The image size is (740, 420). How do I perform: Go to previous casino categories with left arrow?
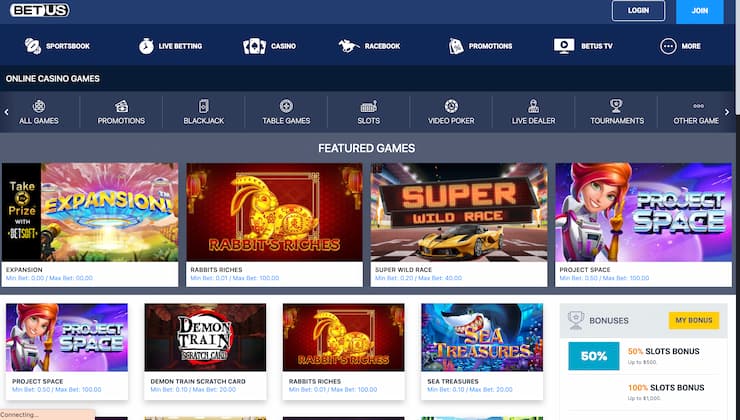[x=6, y=112]
